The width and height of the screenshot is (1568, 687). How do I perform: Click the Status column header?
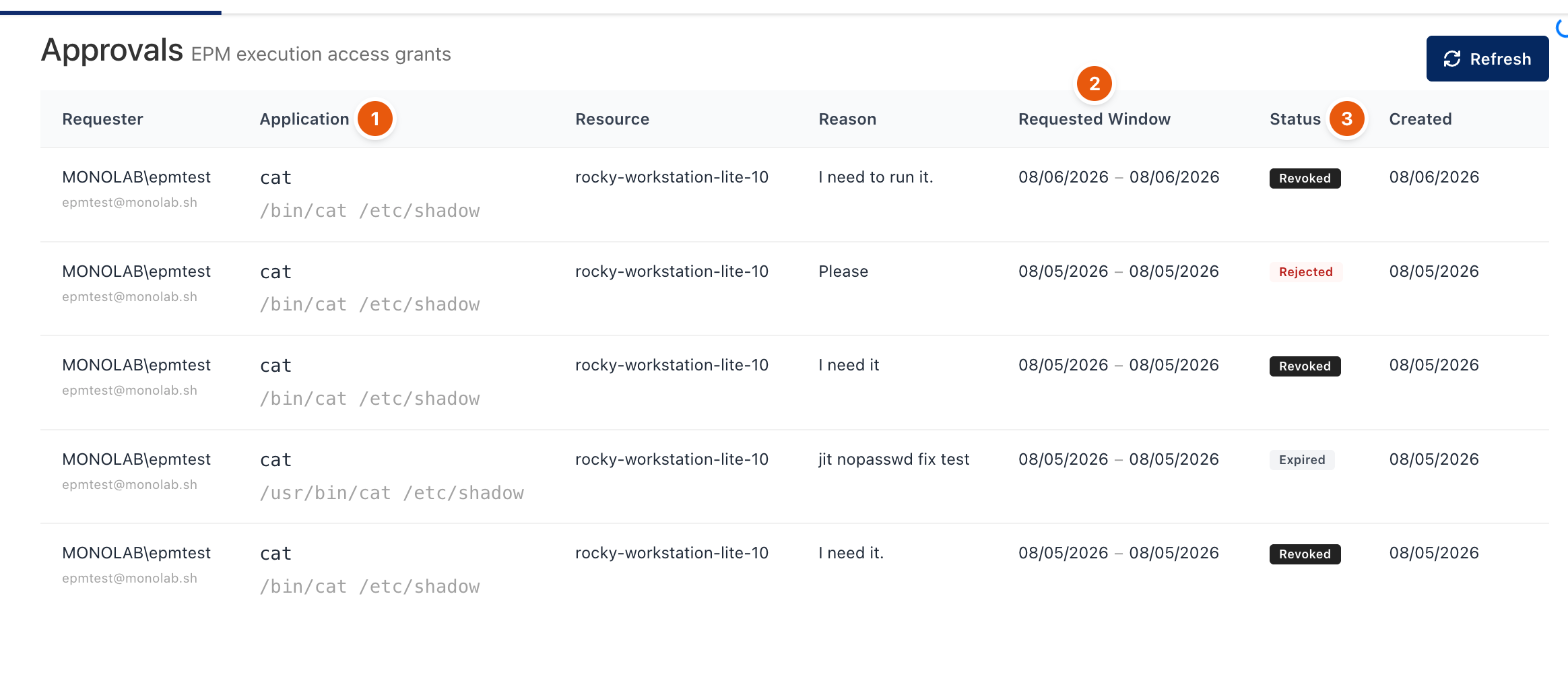[1295, 119]
